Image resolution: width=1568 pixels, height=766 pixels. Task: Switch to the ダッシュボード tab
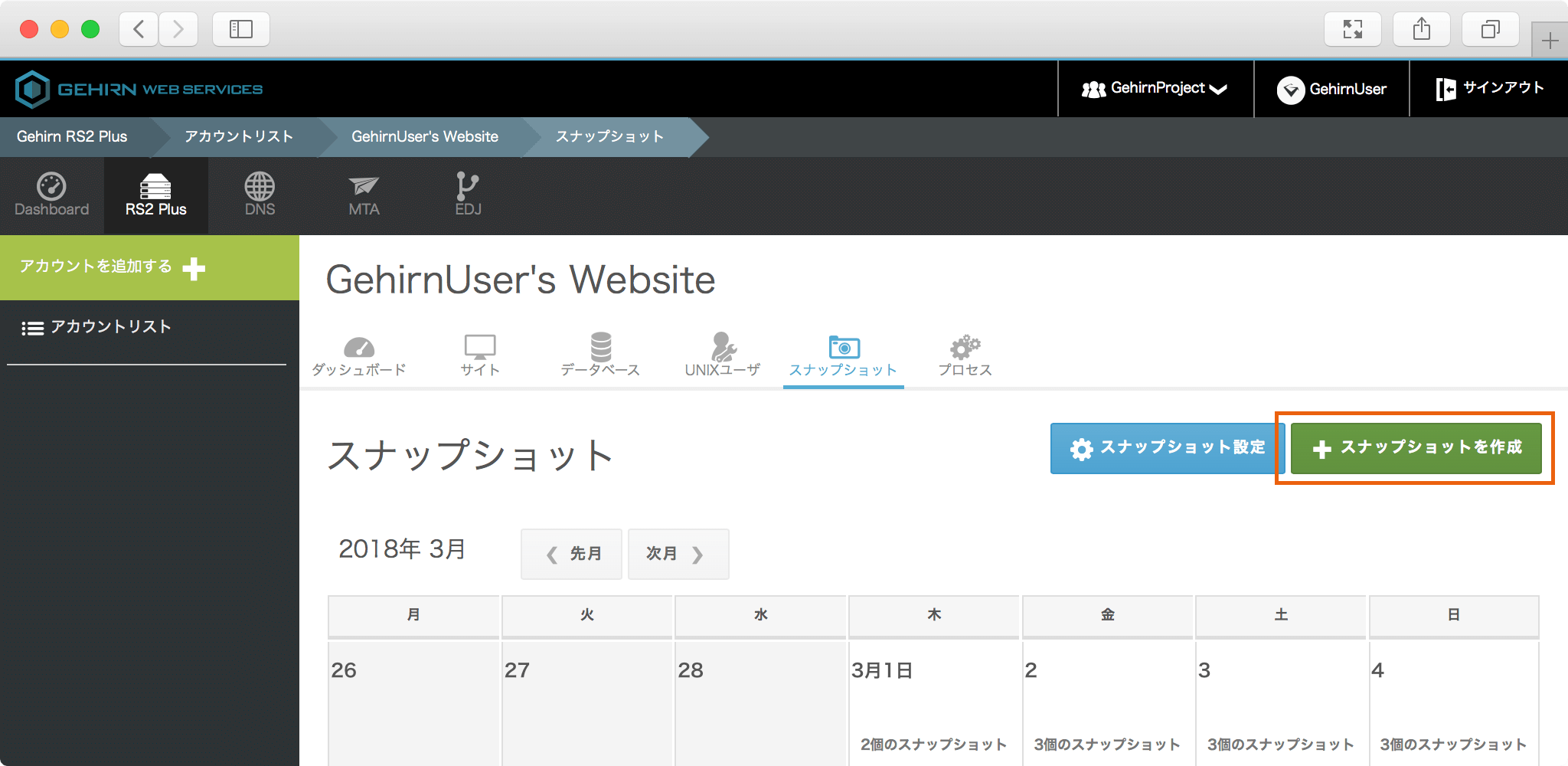tap(358, 356)
